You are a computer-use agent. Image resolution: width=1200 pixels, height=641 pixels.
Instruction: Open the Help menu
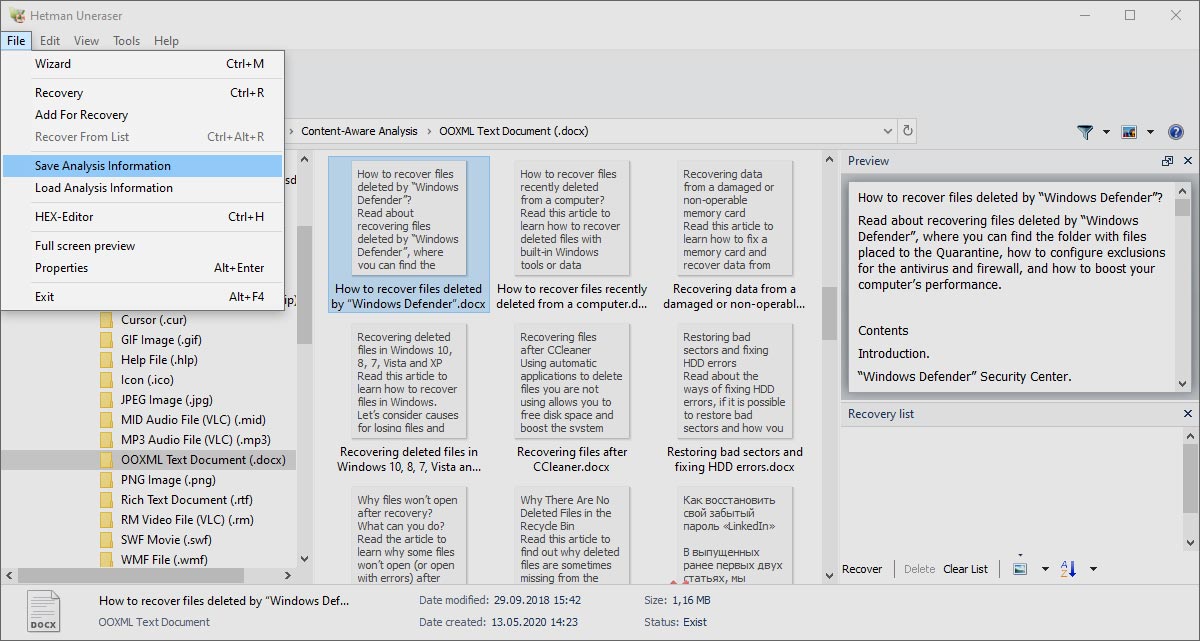166,41
